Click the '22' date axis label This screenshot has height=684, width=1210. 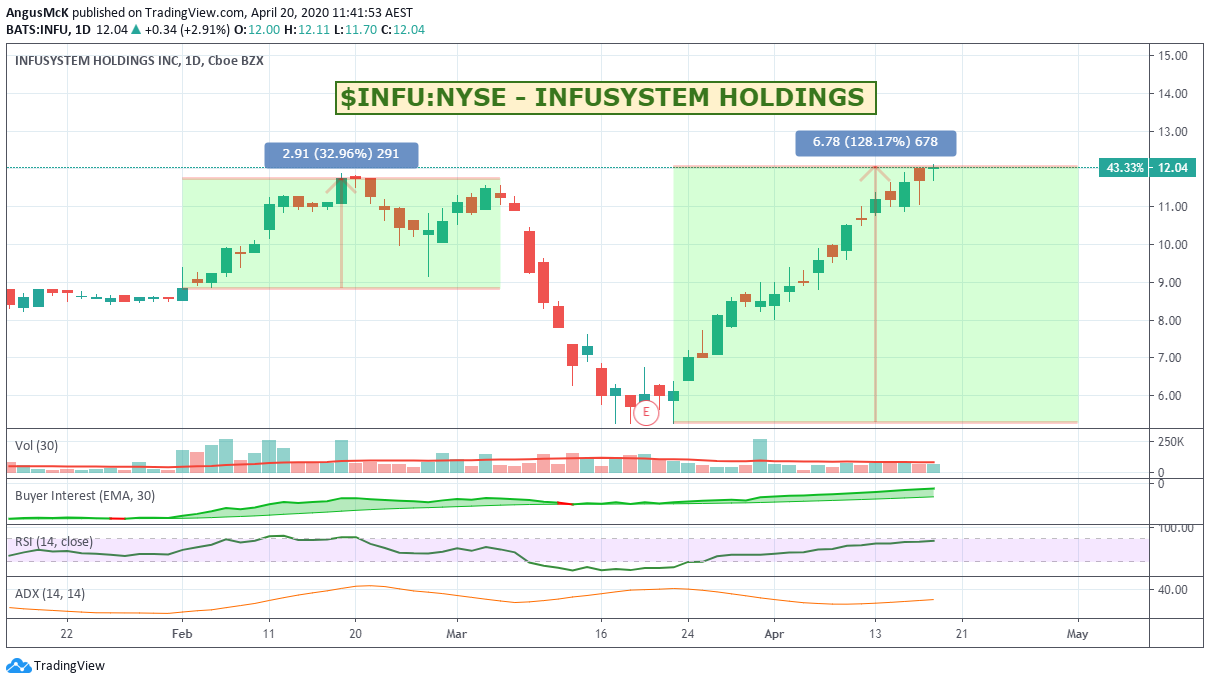pyautogui.click(x=66, y=634)
